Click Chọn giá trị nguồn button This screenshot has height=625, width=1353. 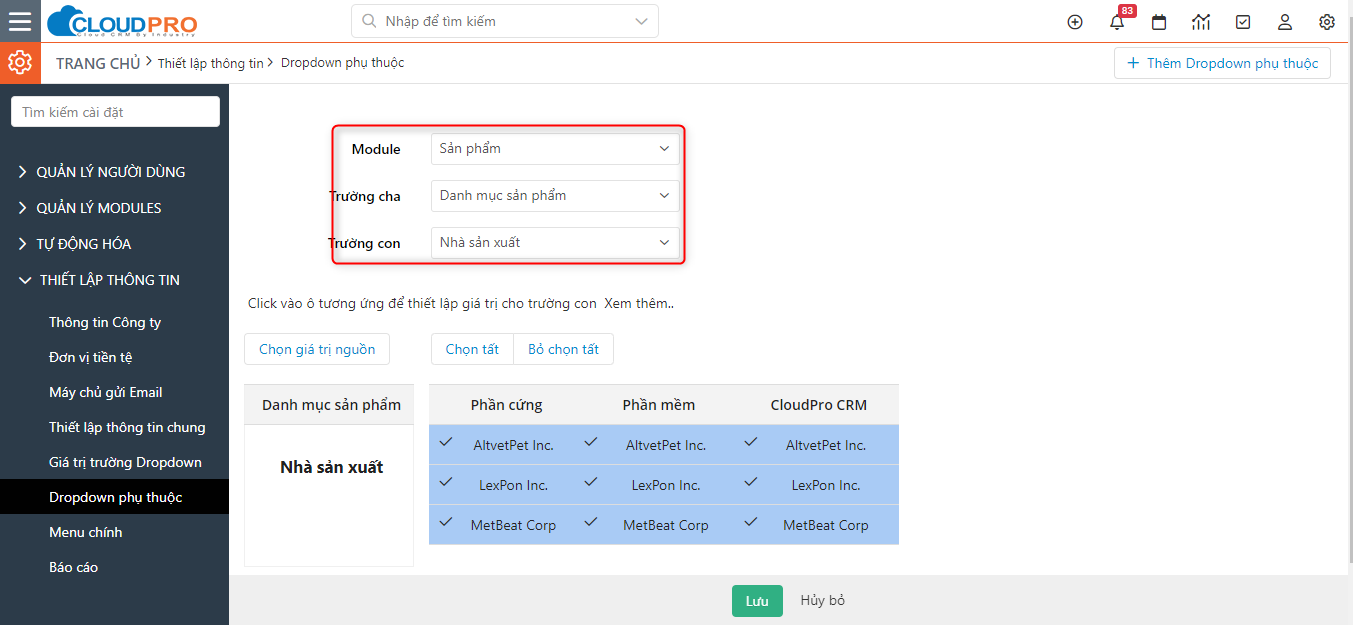(317, 349)
